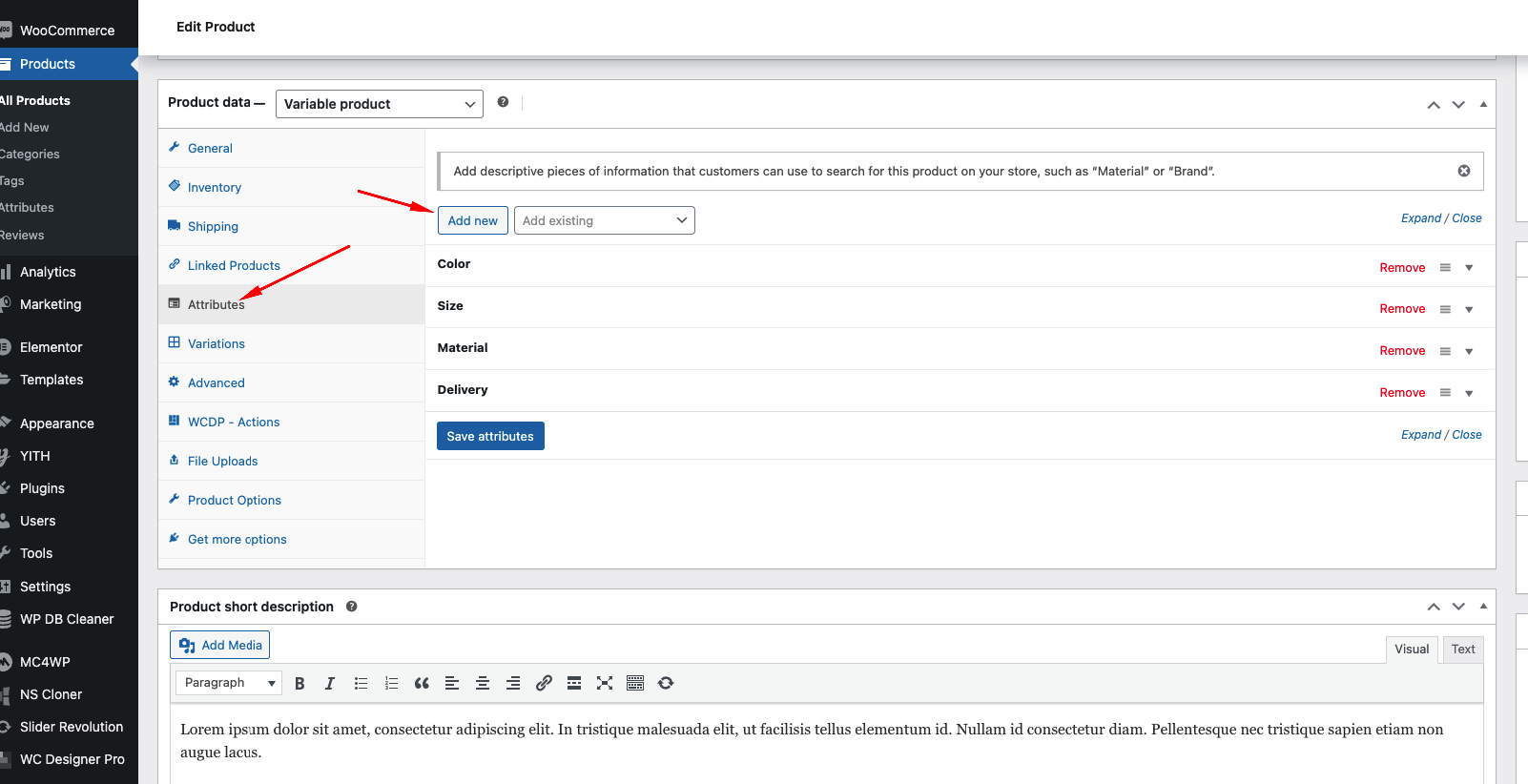This screenshot has width=1528, height=784.
Task: Expand the Color attribute row
Action: click(1469, 268)
